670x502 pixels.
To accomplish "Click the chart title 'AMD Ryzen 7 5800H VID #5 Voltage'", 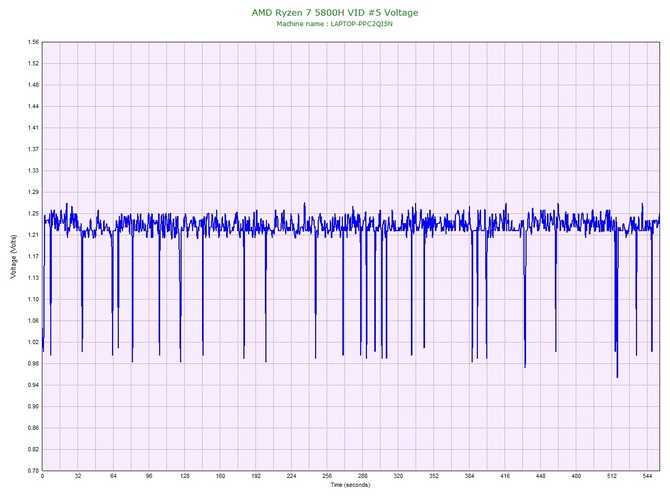I will pos(335,13).
